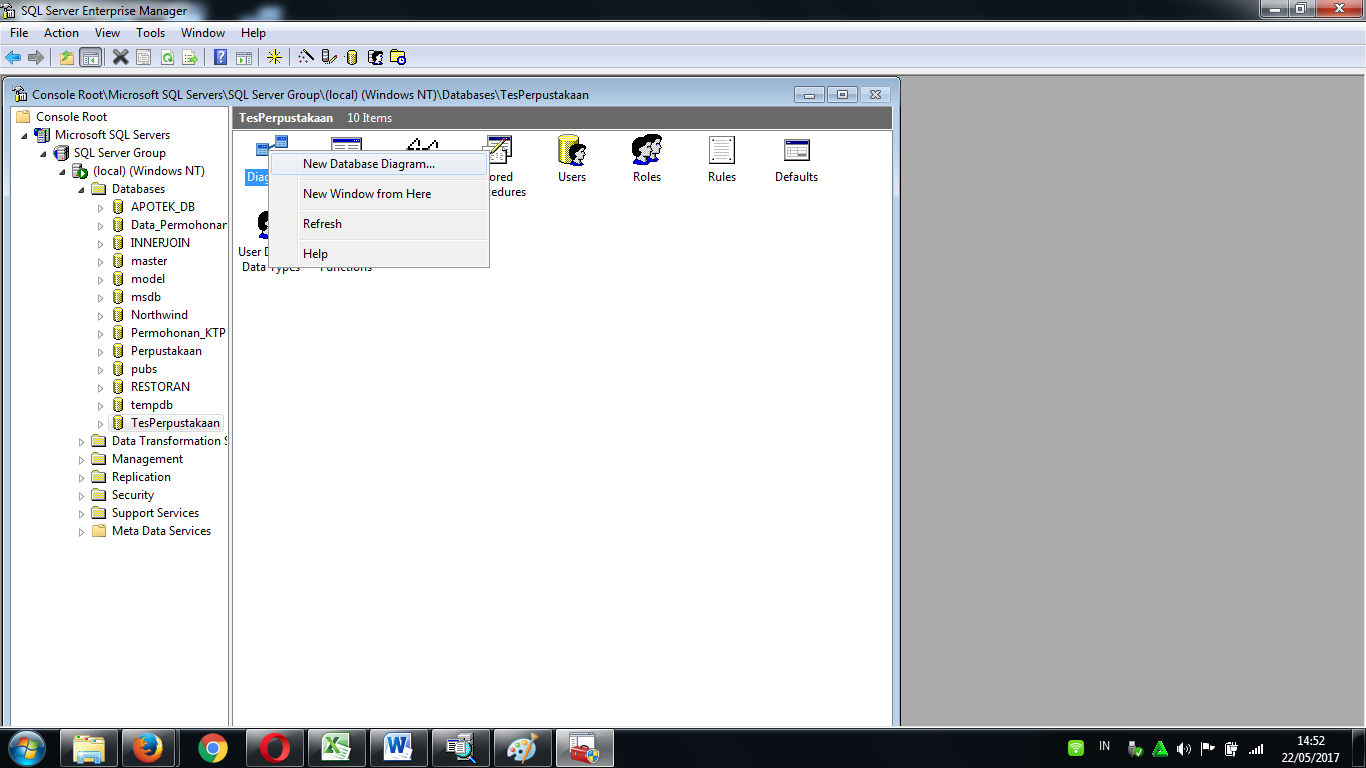Screen dimensions: 1366x768
Task: Open the Defaults icon
Action: [797, 160]
